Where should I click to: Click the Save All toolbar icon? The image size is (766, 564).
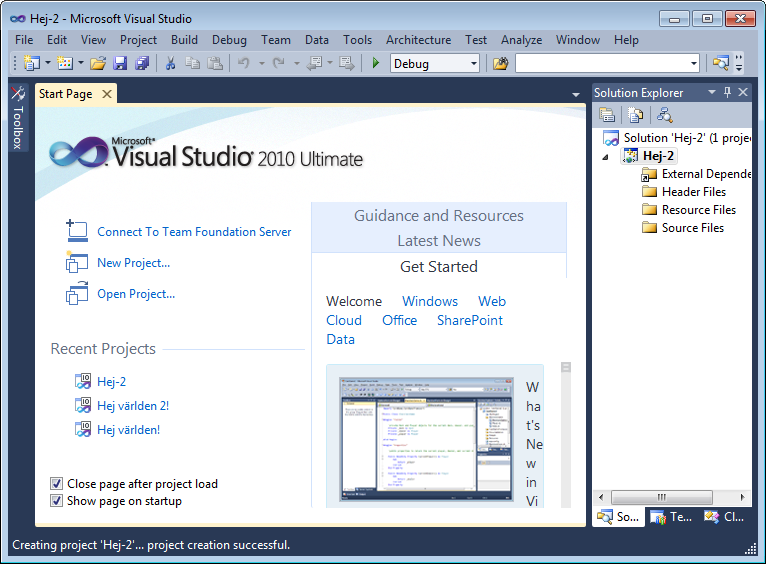(x=142, y=63)
